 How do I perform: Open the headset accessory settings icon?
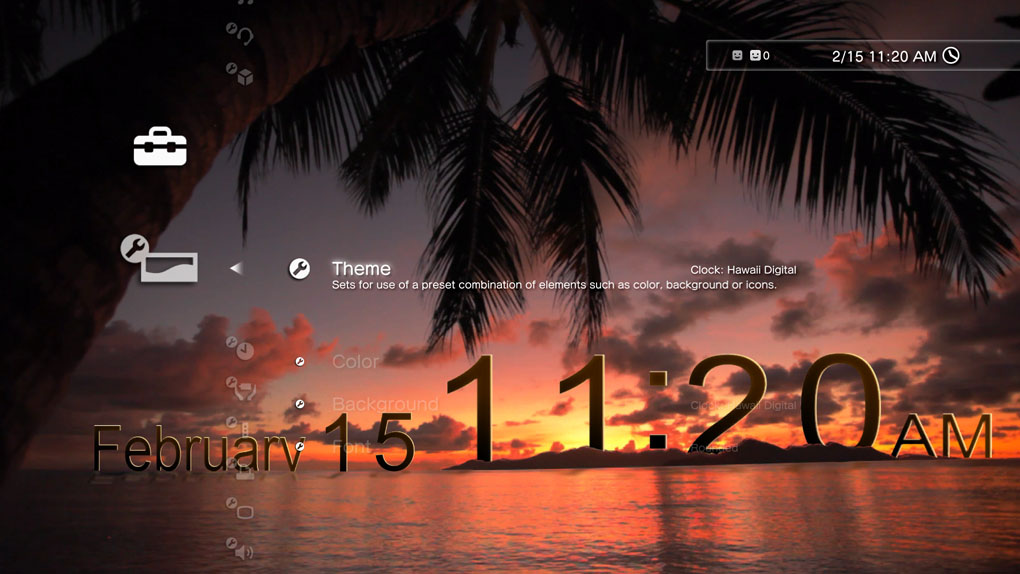coord(240,33)
